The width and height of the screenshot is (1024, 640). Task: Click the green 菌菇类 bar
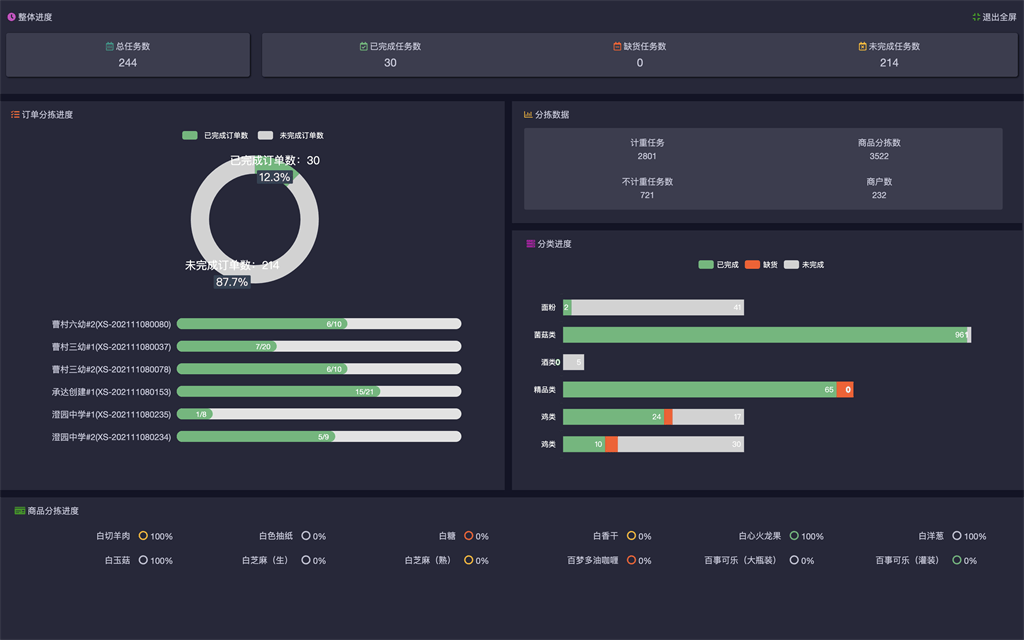tap(760, 335)
